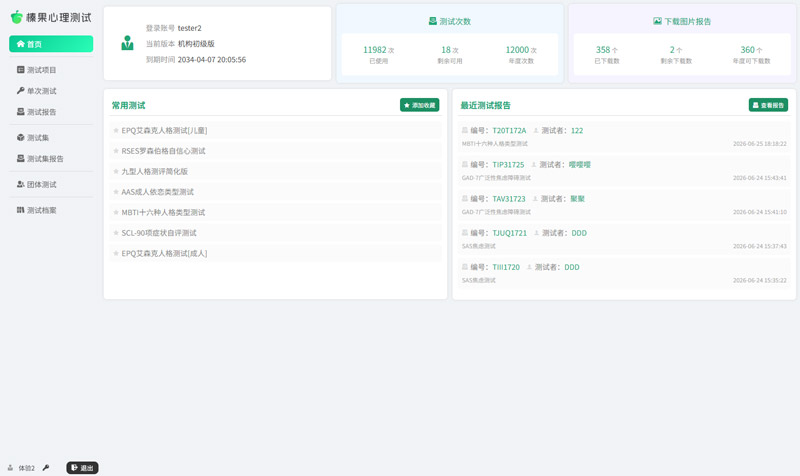Click the document icon before 编号 TAV31723
The image size is (800, 476).
(x=465, y=198)
